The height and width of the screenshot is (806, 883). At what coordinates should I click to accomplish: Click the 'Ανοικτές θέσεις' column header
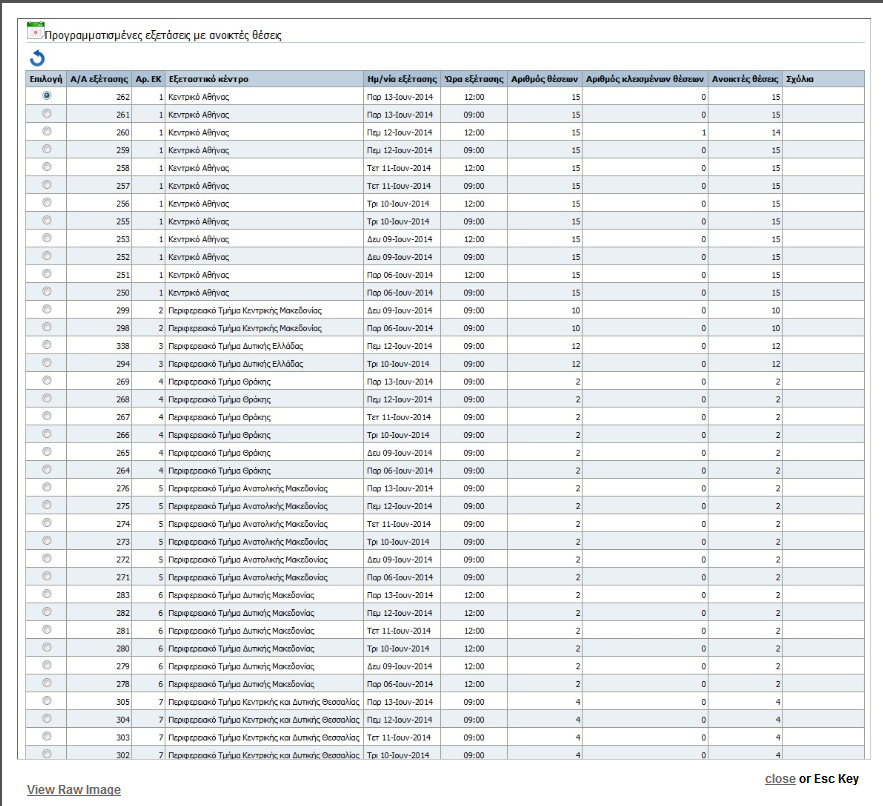[745, 79]
